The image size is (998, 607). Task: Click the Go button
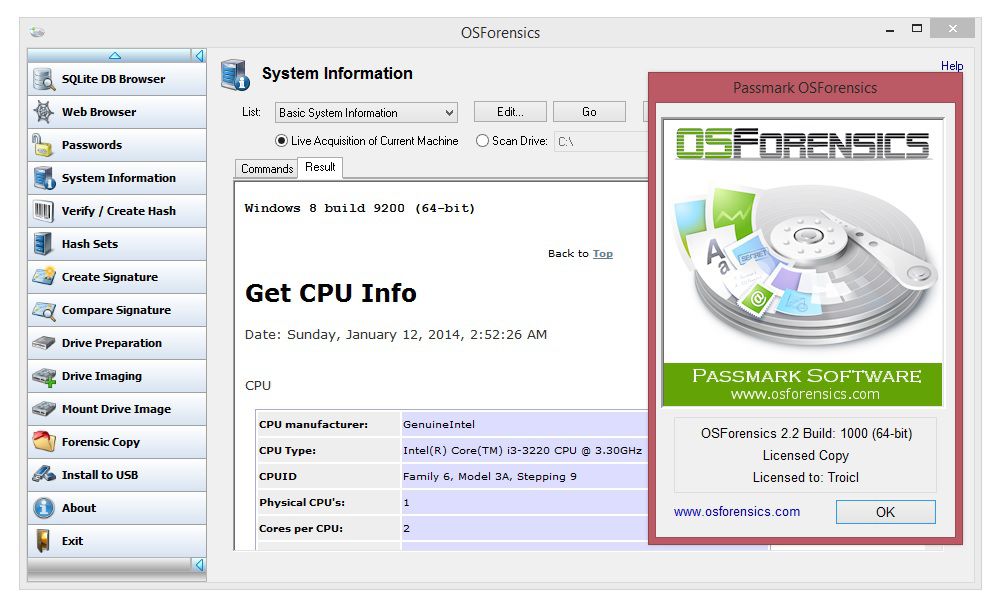589,112
